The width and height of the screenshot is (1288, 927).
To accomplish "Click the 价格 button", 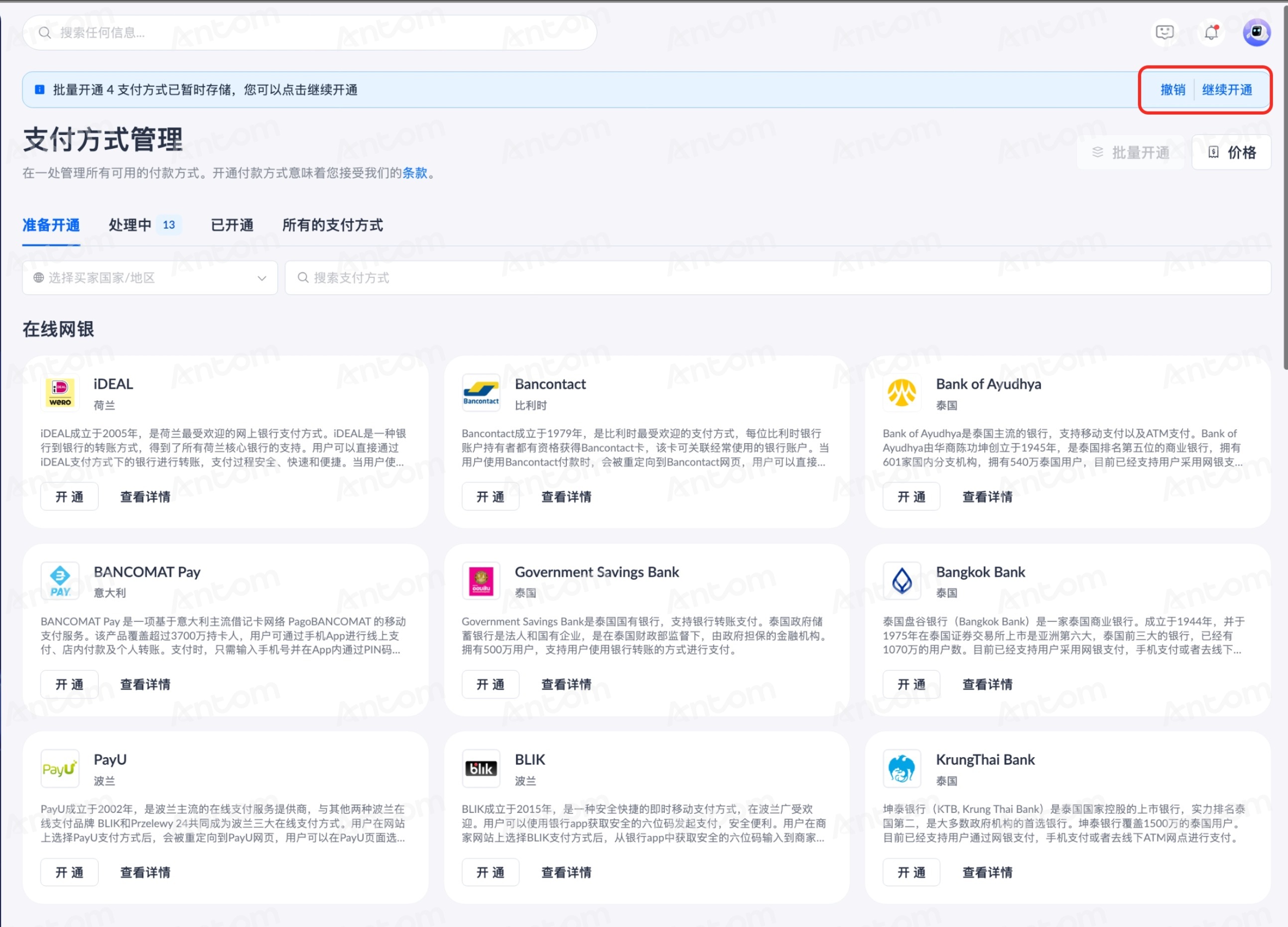I will click(x=1231, y=152).
